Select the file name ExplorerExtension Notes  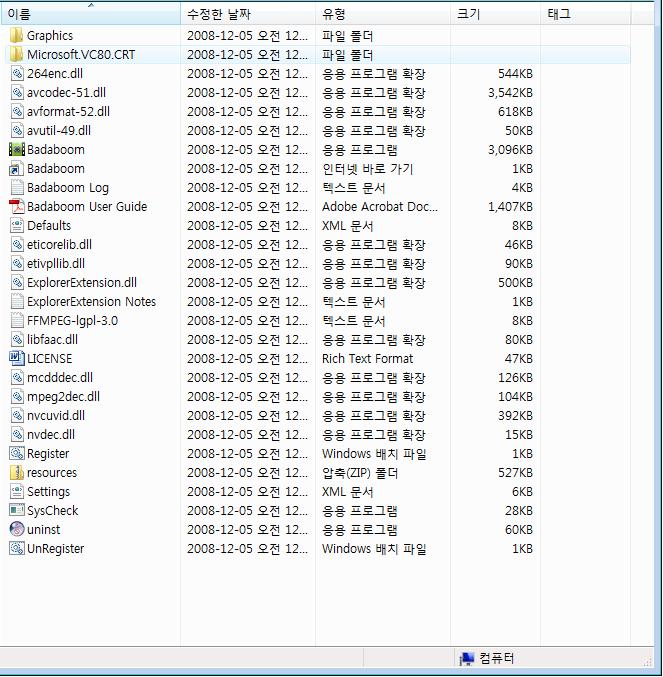point(91,302)
